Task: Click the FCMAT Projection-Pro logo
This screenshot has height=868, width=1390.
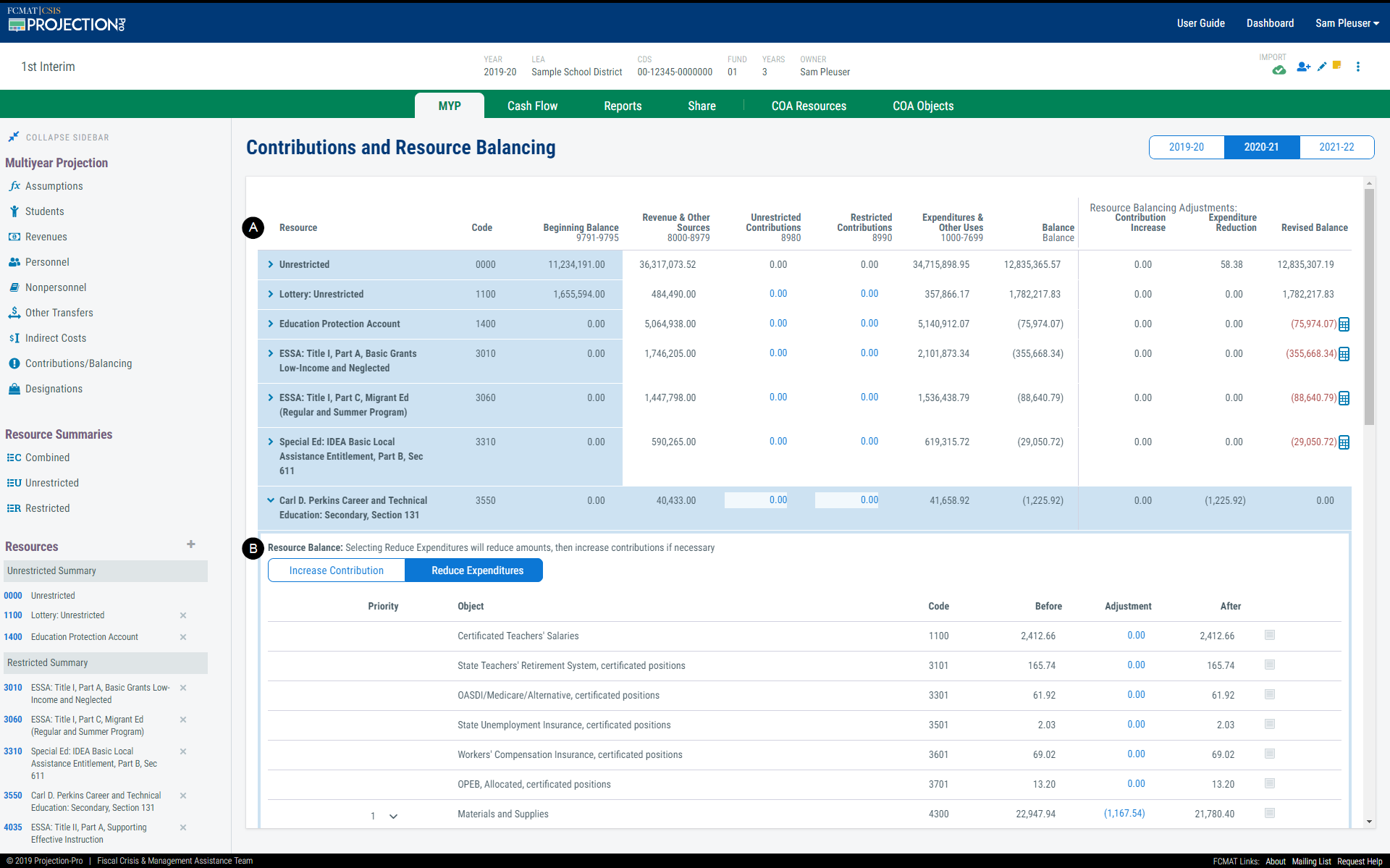Action: (67, 20)
